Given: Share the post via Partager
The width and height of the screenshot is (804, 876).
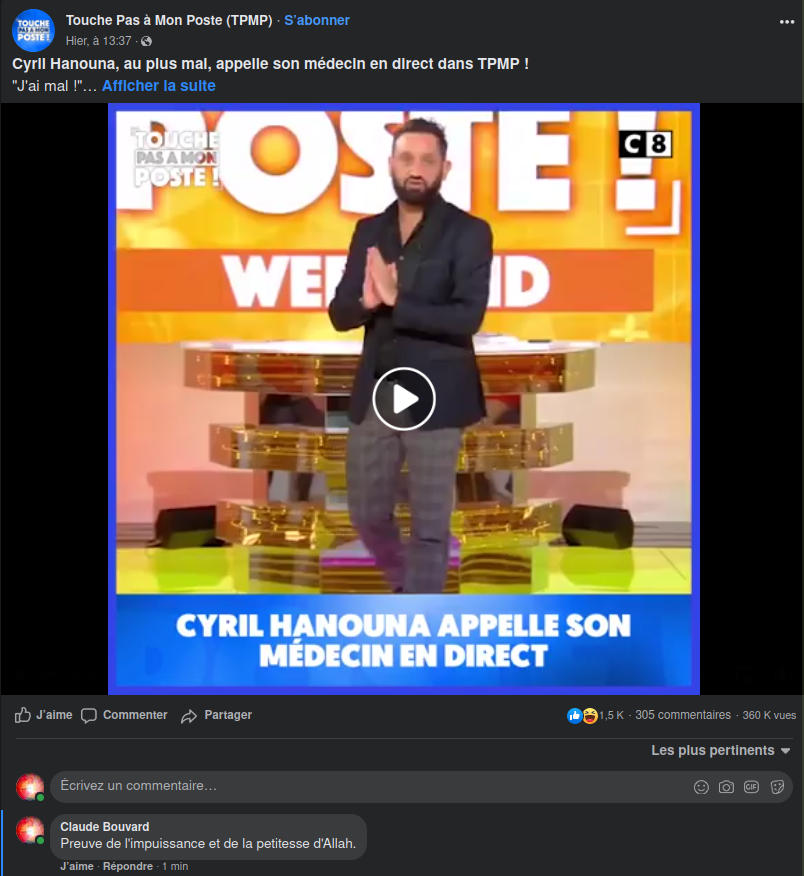Looking at the screenshot, I should click(216, 715).
